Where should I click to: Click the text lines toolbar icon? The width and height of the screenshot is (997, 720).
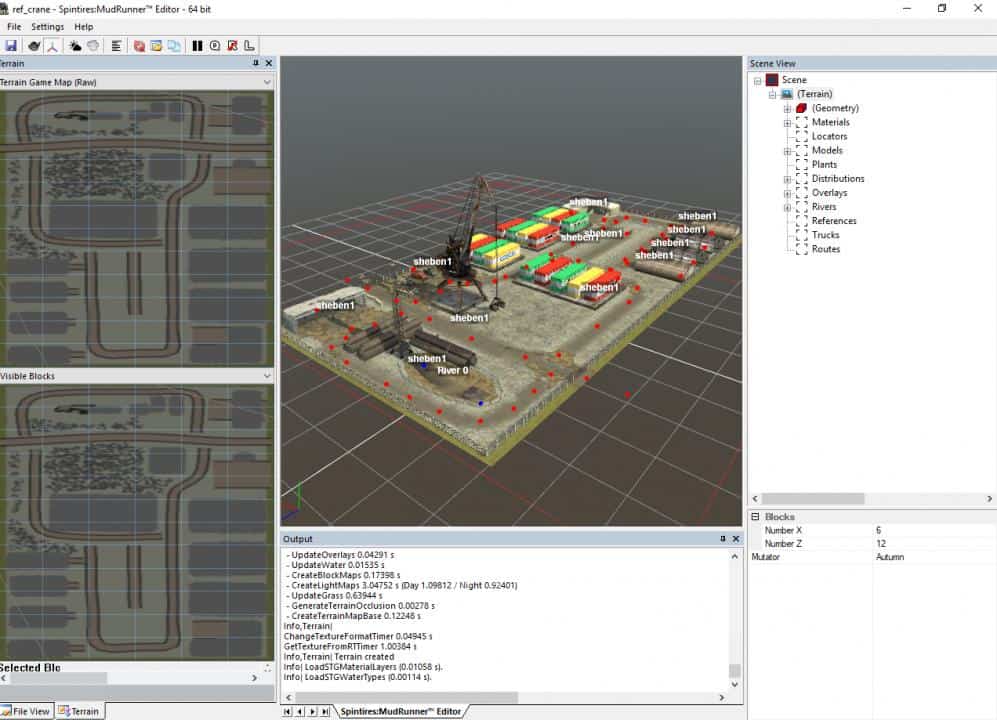[116, 46]
